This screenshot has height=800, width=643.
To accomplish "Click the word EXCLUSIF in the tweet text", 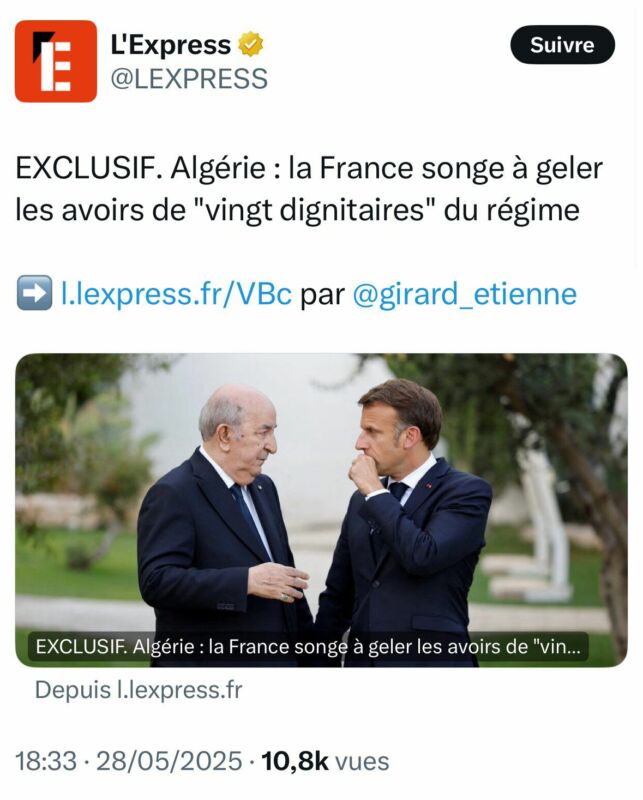I will point(89,168).
